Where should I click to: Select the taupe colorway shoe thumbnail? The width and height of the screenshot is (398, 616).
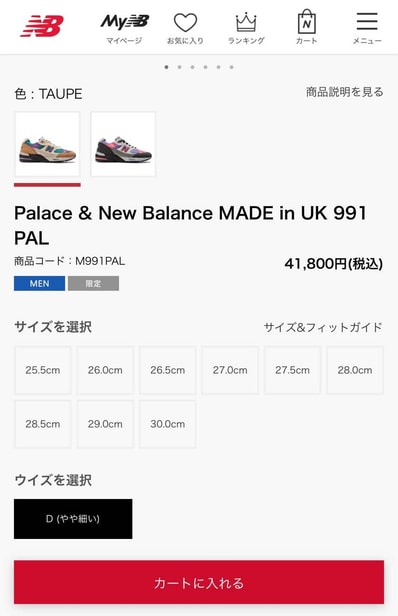(47, 144)
